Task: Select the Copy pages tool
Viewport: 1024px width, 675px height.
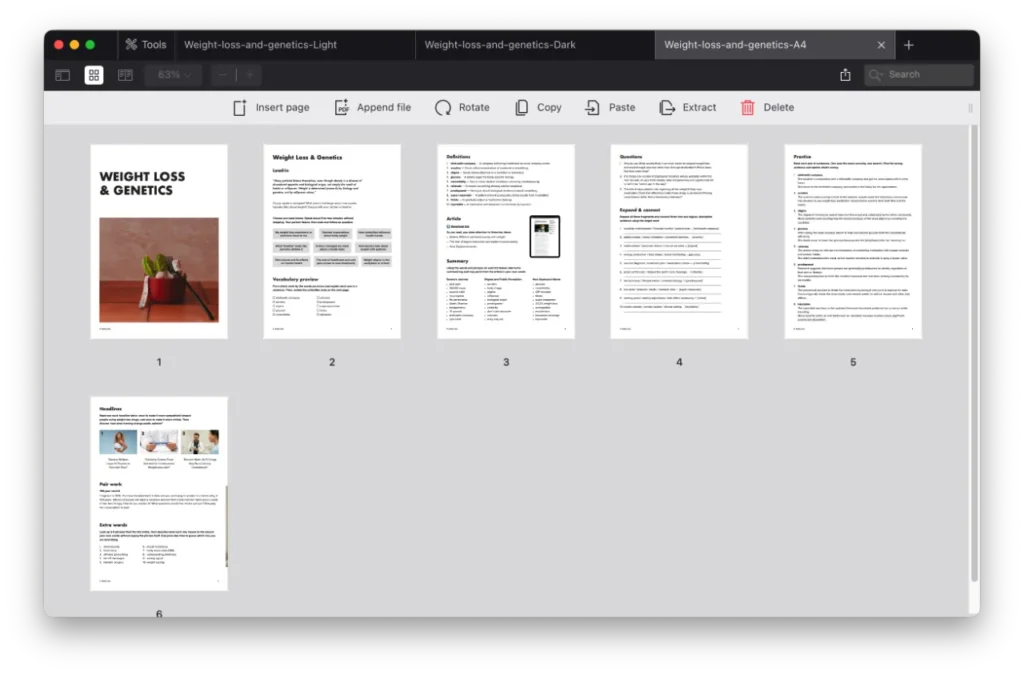Action: pos(538,107)
